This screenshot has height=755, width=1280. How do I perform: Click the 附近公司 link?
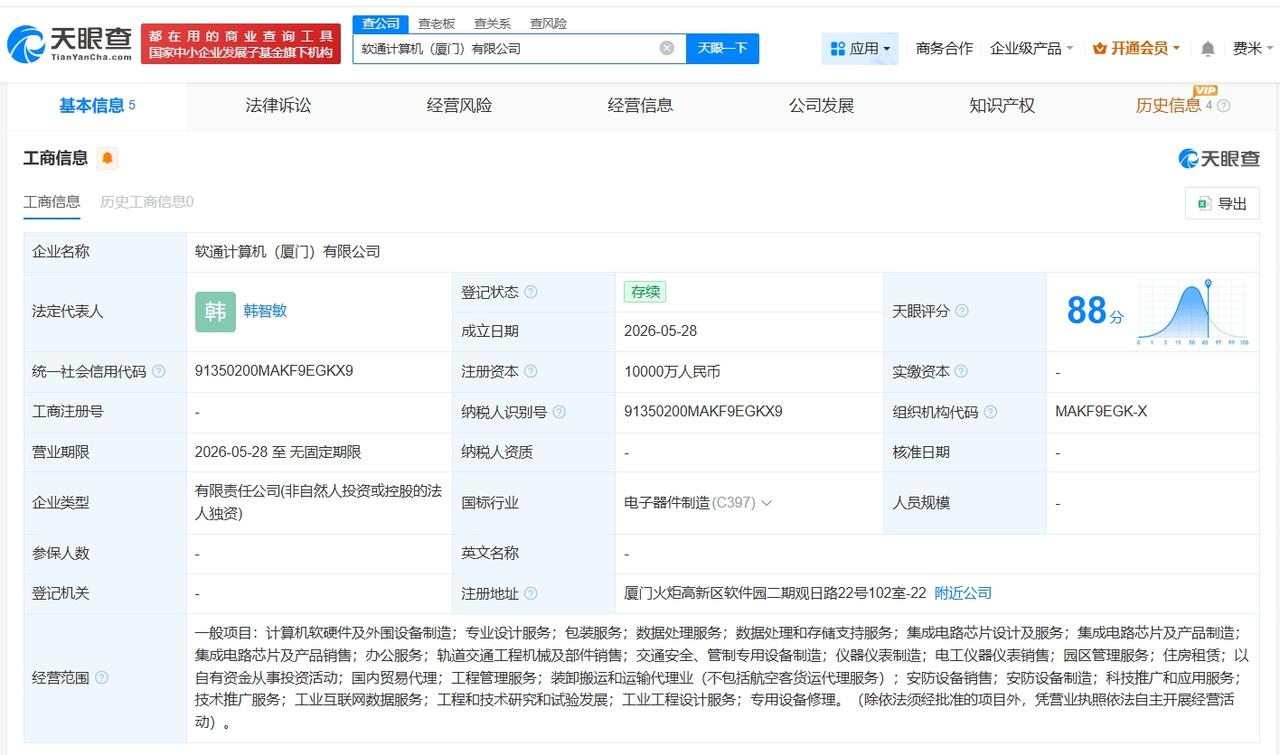963,594
